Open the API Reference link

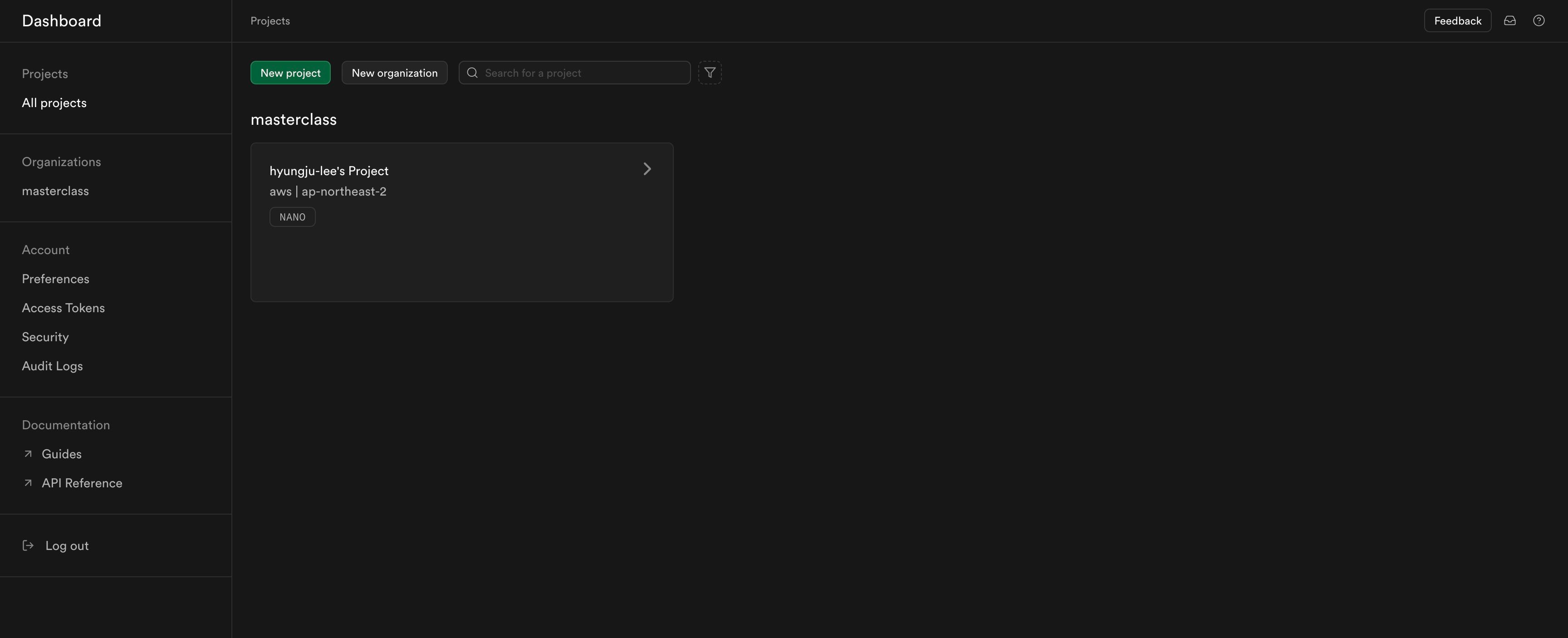(82, 483)
